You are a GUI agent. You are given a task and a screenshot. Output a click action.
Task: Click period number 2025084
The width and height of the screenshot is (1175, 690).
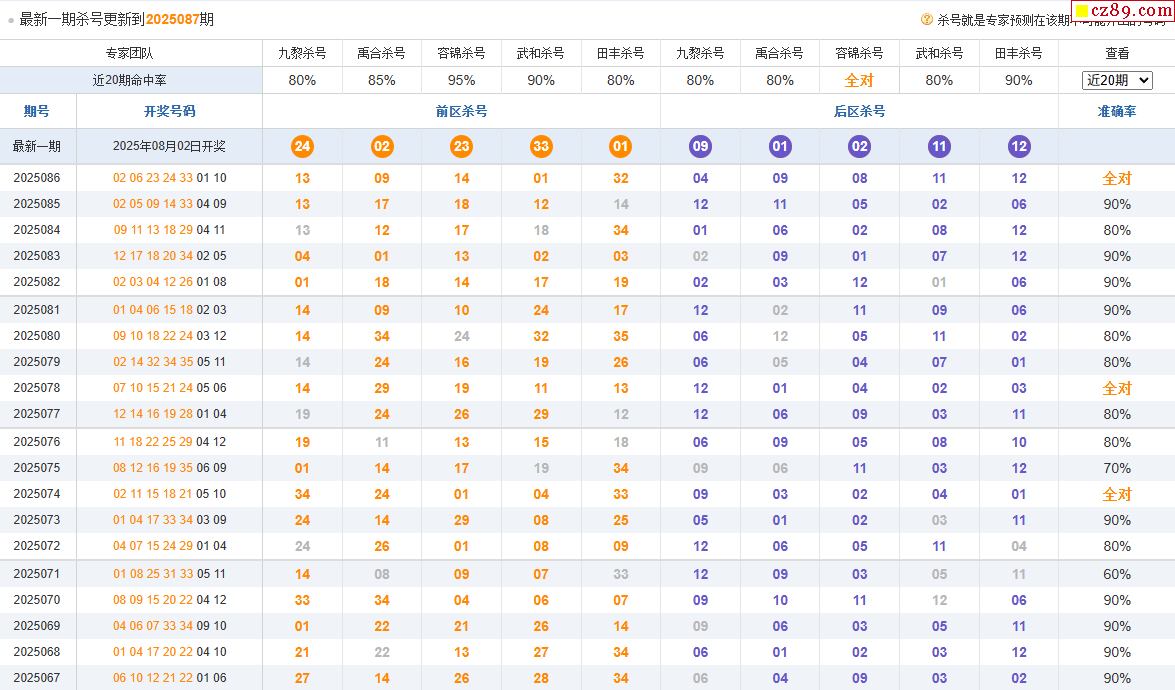(x=37, y=230)
